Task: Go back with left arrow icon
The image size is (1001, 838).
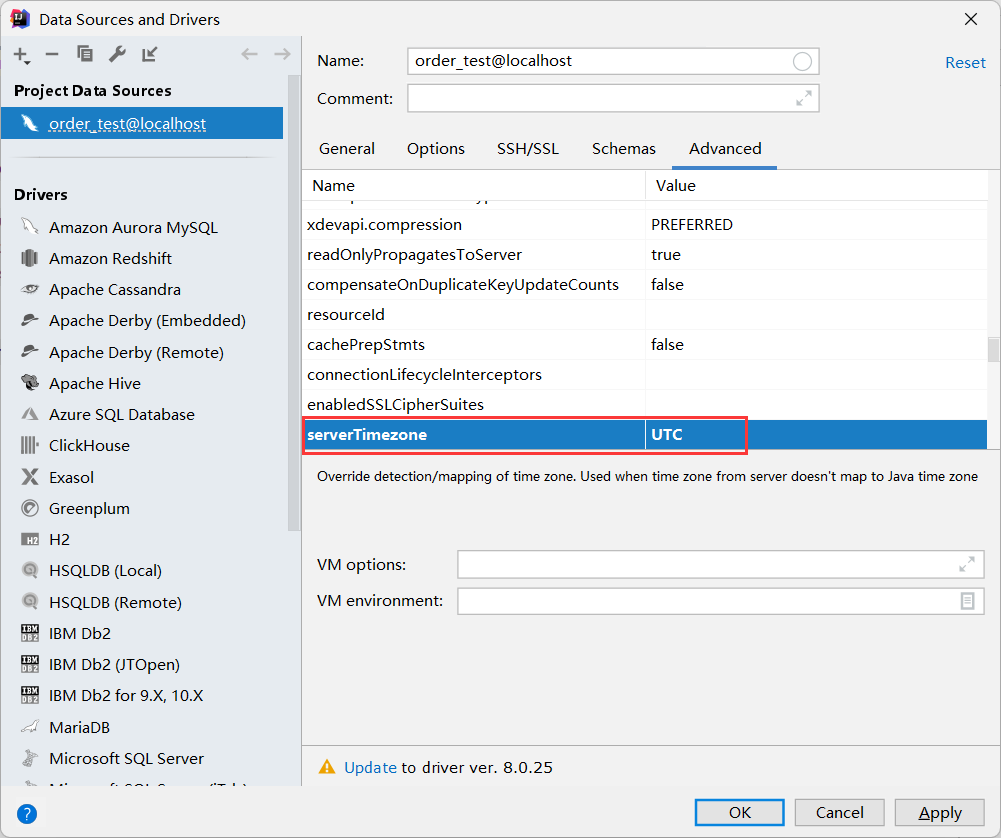Action: (x=250, y=54)
